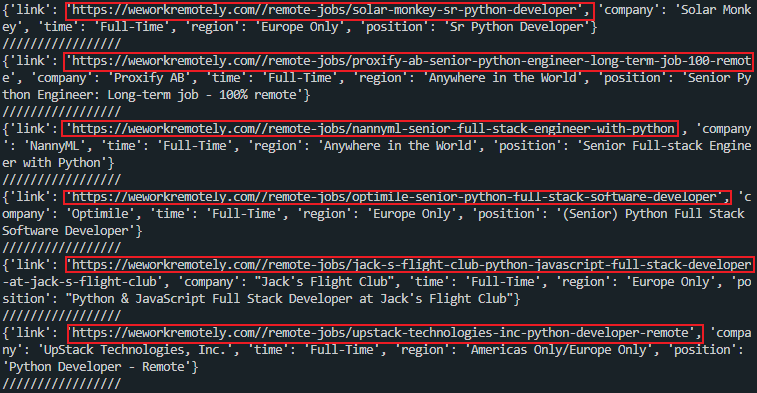Screen dimensions: 757x393
Task: Open the jack-s-flight-club full-stack developer link
Action: (408, 265)
